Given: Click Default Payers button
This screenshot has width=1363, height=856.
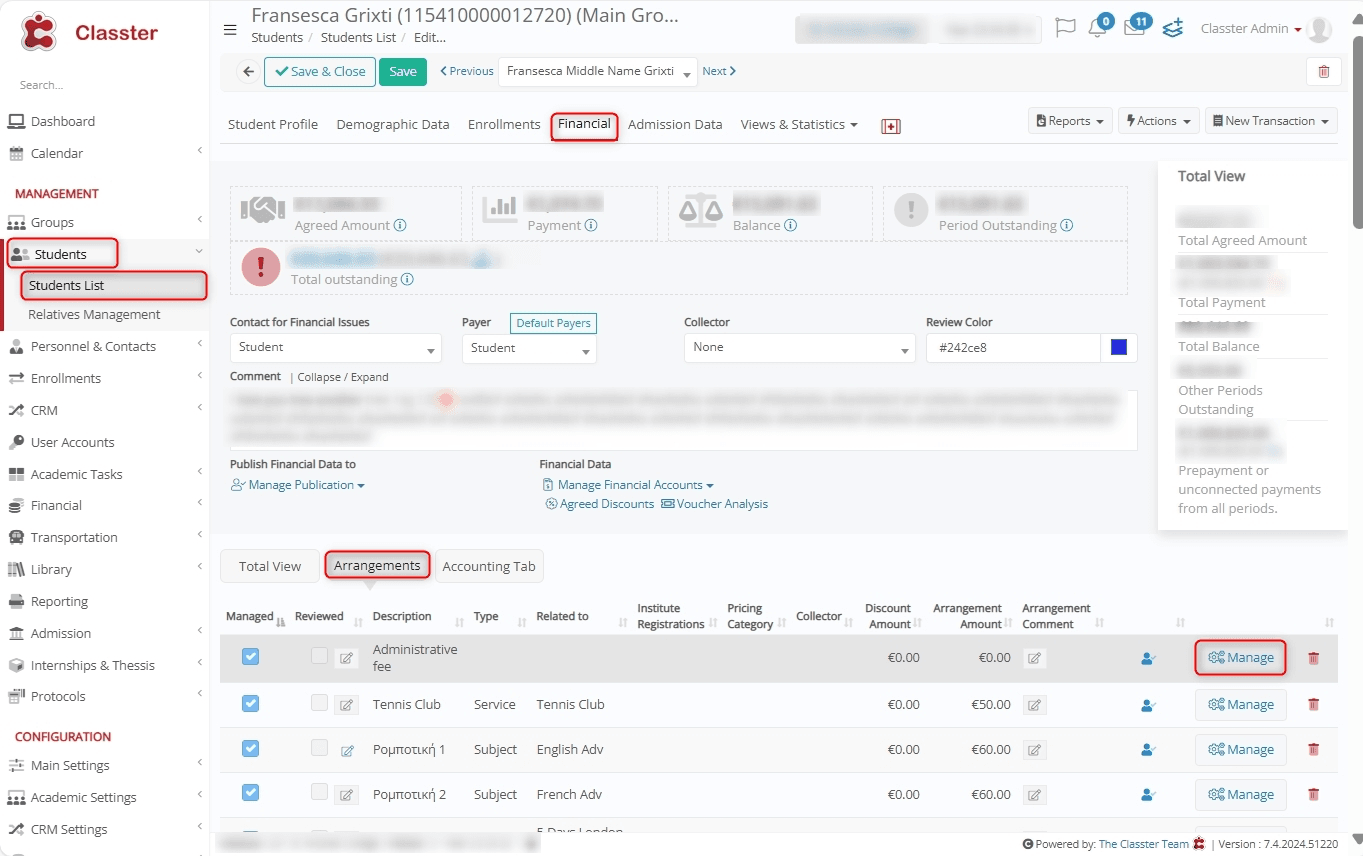Looking at the screenshot, I should [553, 323].
